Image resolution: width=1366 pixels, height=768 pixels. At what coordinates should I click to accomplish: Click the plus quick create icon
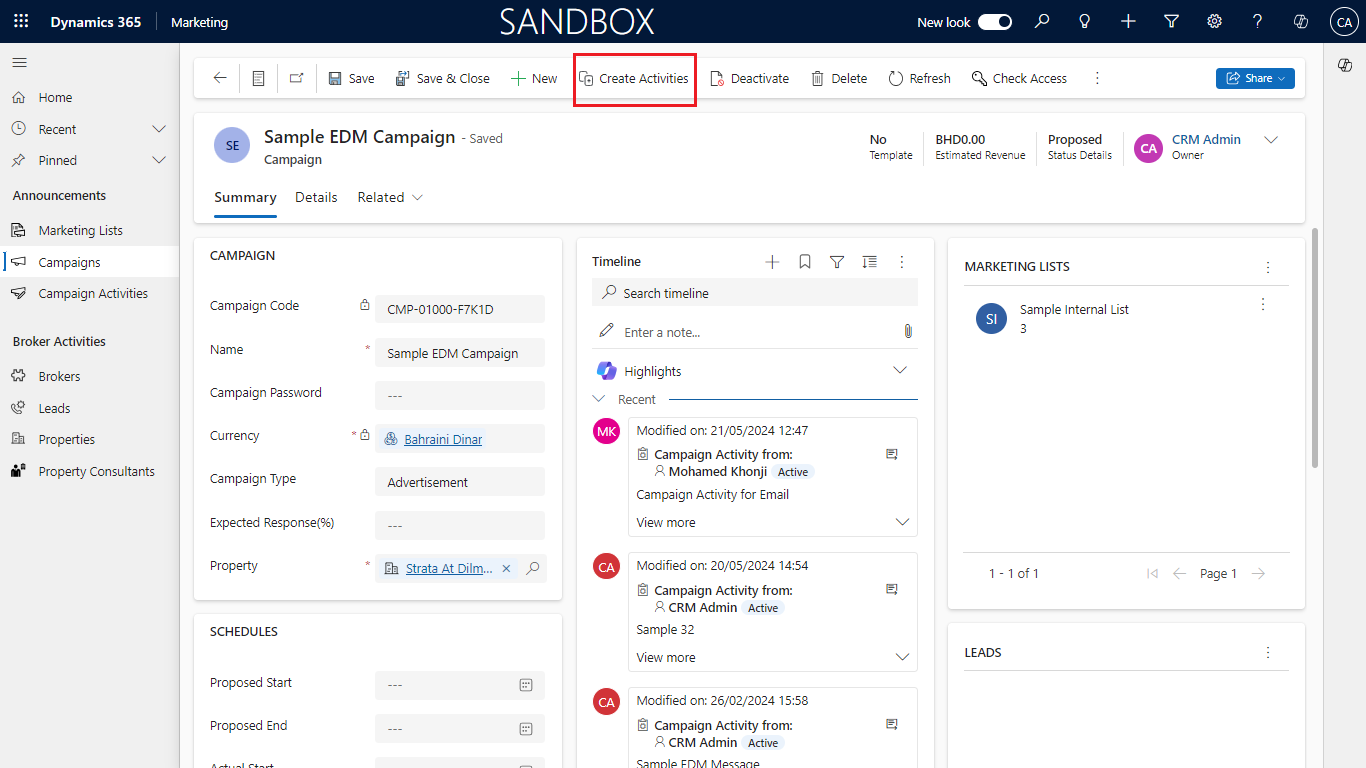1128,22
